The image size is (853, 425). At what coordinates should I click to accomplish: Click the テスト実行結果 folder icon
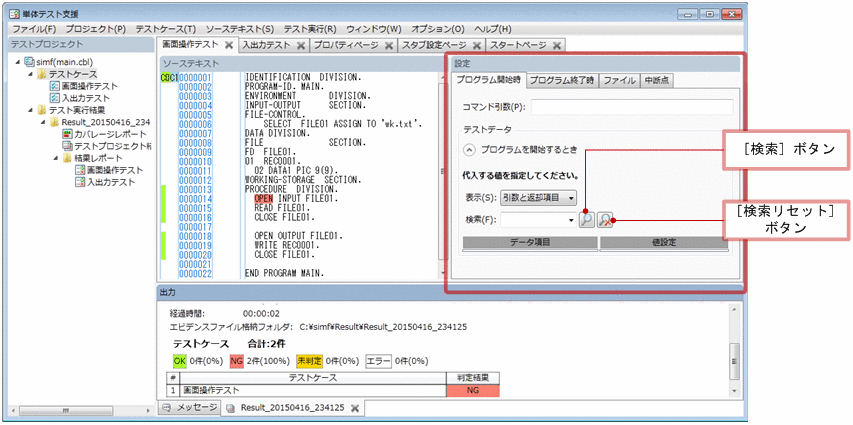click(x=42, y=110)
